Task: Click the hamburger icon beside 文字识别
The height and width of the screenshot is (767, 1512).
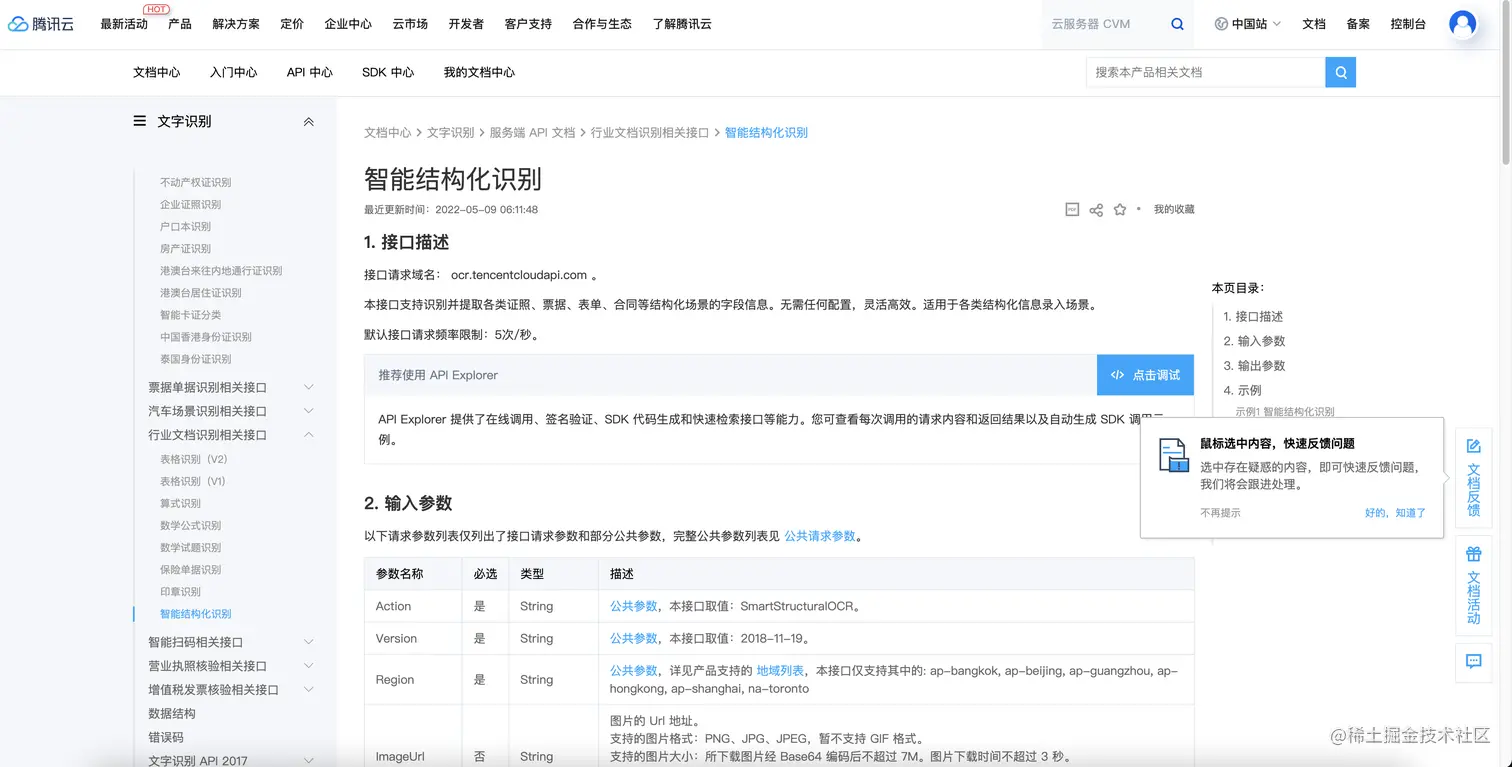Action: 140,121
